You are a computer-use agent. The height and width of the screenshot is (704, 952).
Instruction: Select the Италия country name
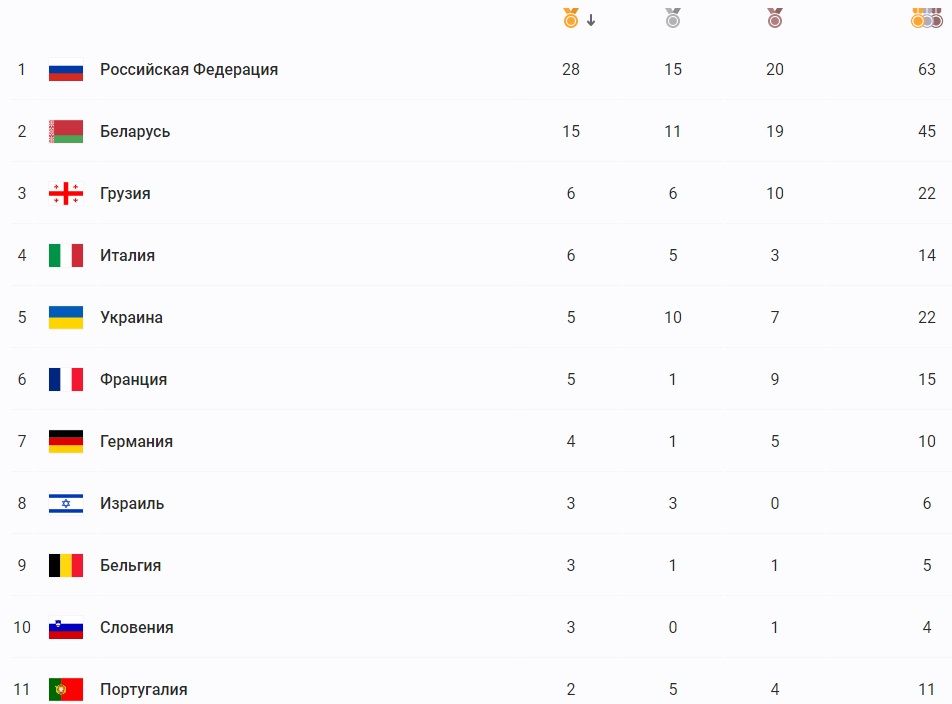127,256
